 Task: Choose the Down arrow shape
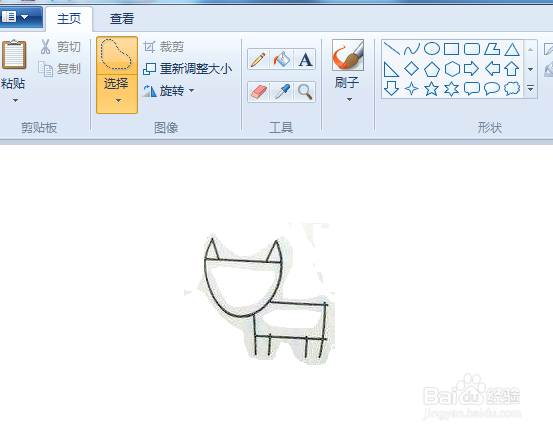(x=391, y=89)
